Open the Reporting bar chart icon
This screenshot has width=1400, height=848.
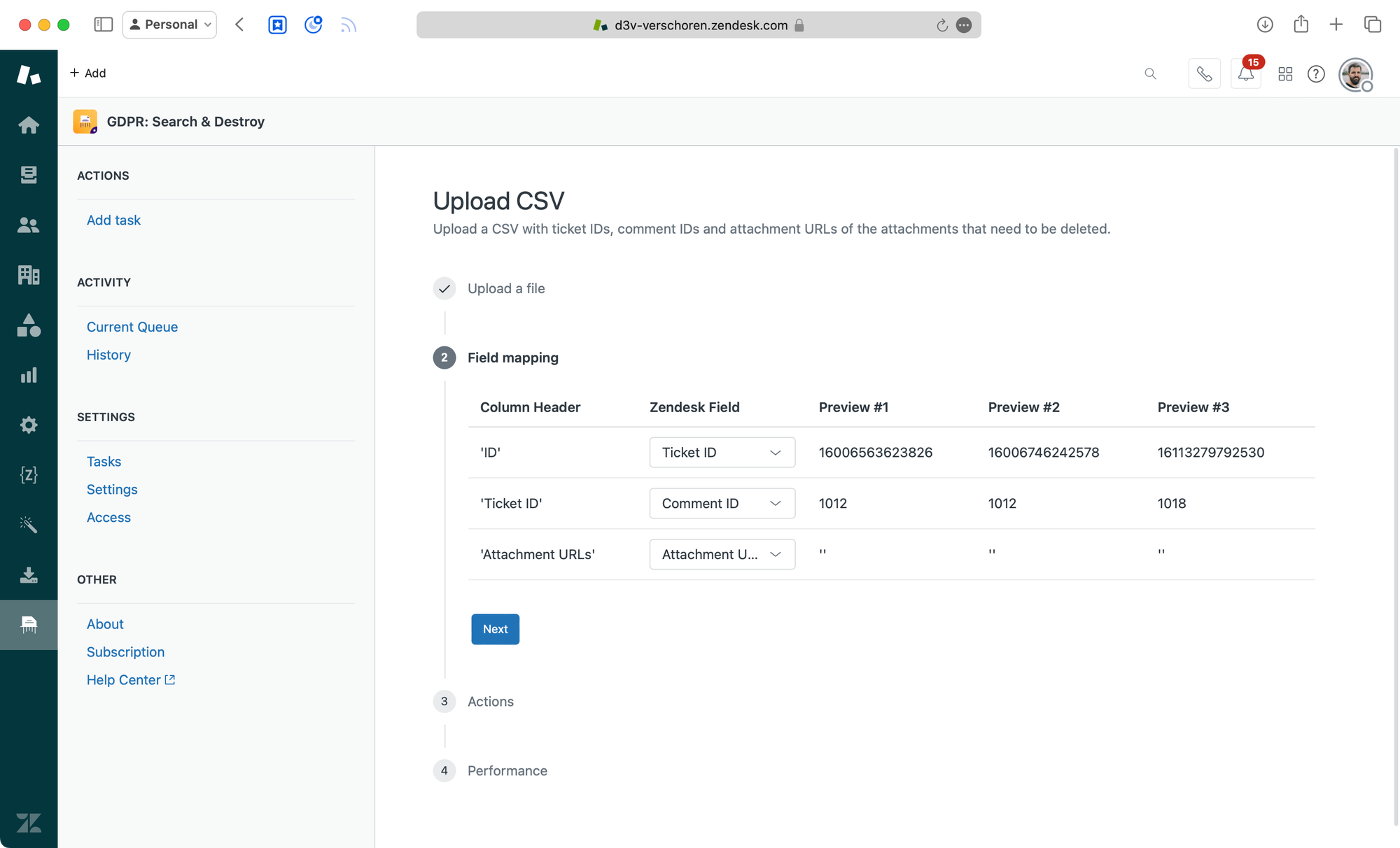[29, 375]
